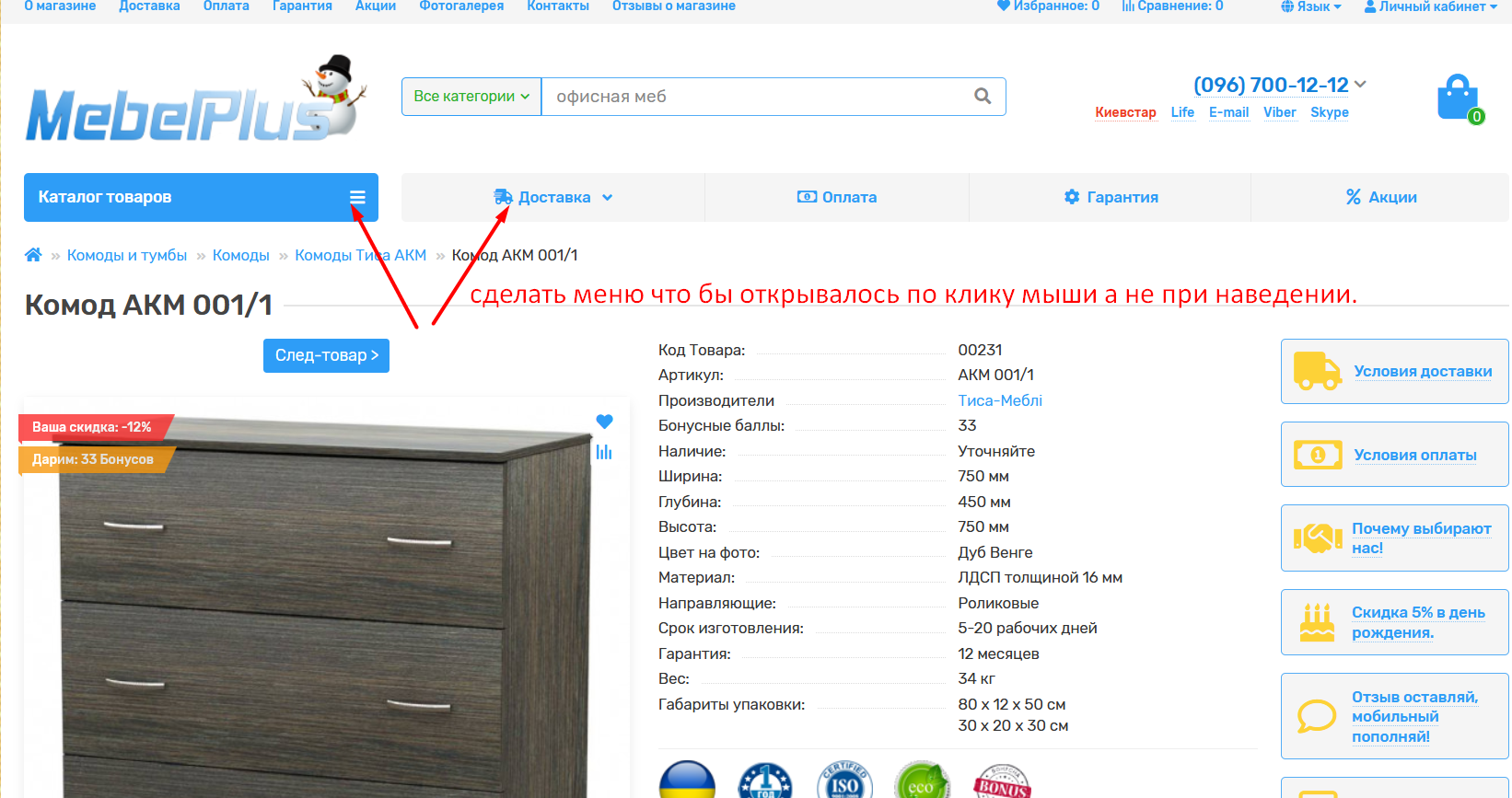This screenshot has width=1512, height=798.
Task: Open Условия оплаты link
Action: tap(1415, 455)
